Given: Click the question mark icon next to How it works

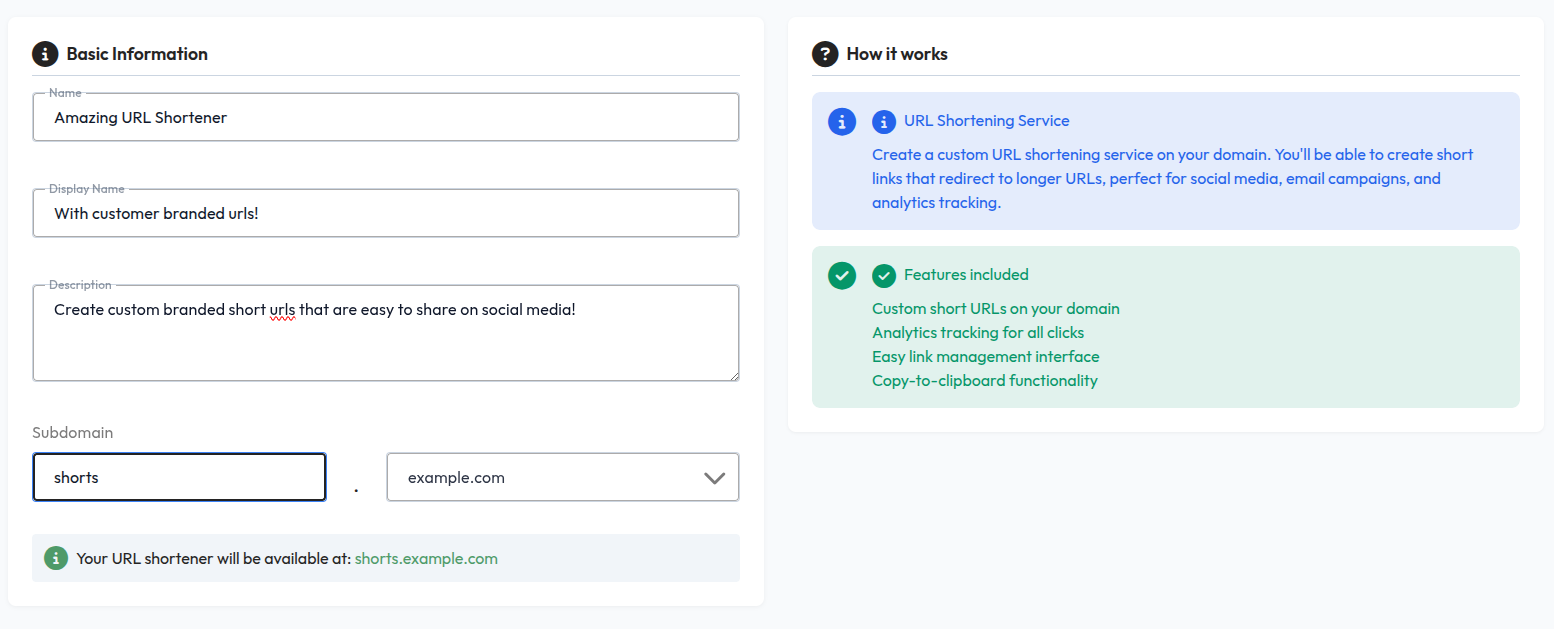Looking at the screenshot, I should (x=824, y=53).
